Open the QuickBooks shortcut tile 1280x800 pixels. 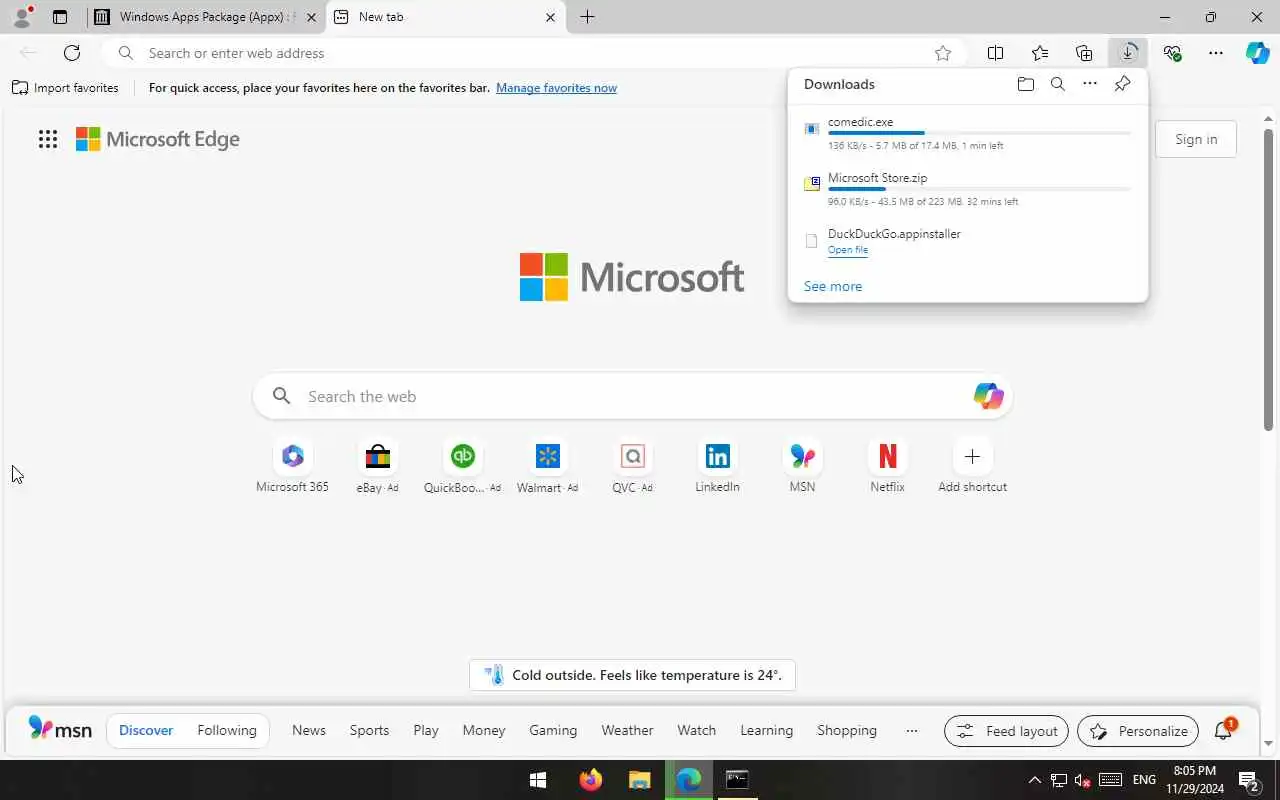(462, 467)
